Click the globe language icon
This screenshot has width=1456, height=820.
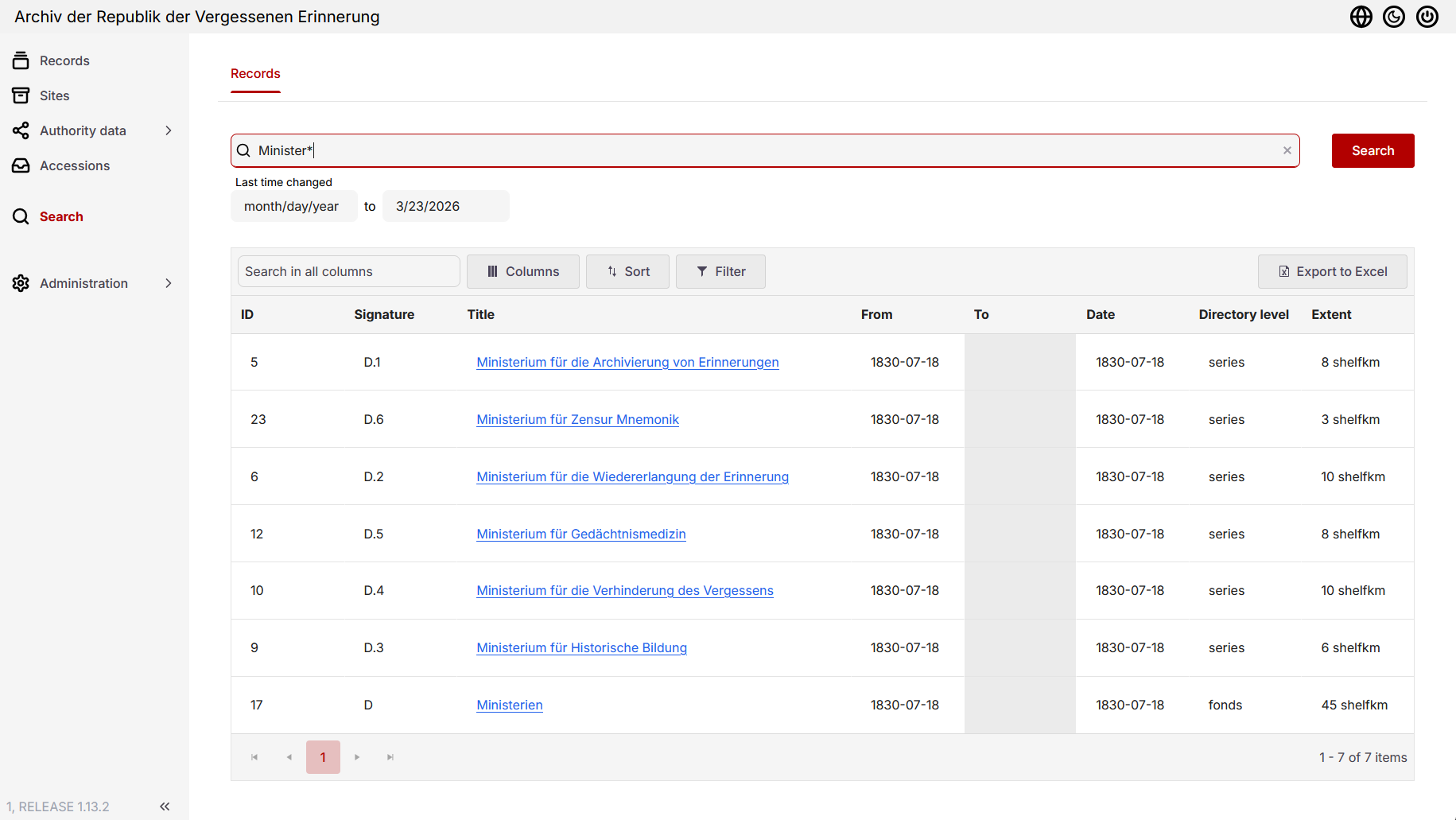click(x=1361, y=17)
